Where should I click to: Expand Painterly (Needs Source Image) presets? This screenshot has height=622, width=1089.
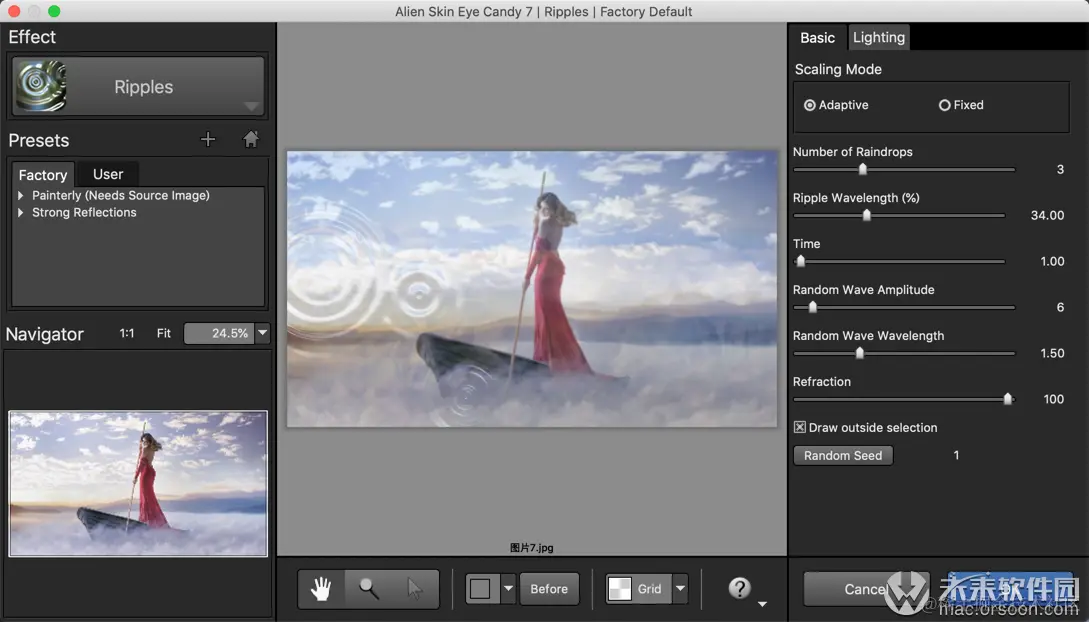click(x=21, y=196)
